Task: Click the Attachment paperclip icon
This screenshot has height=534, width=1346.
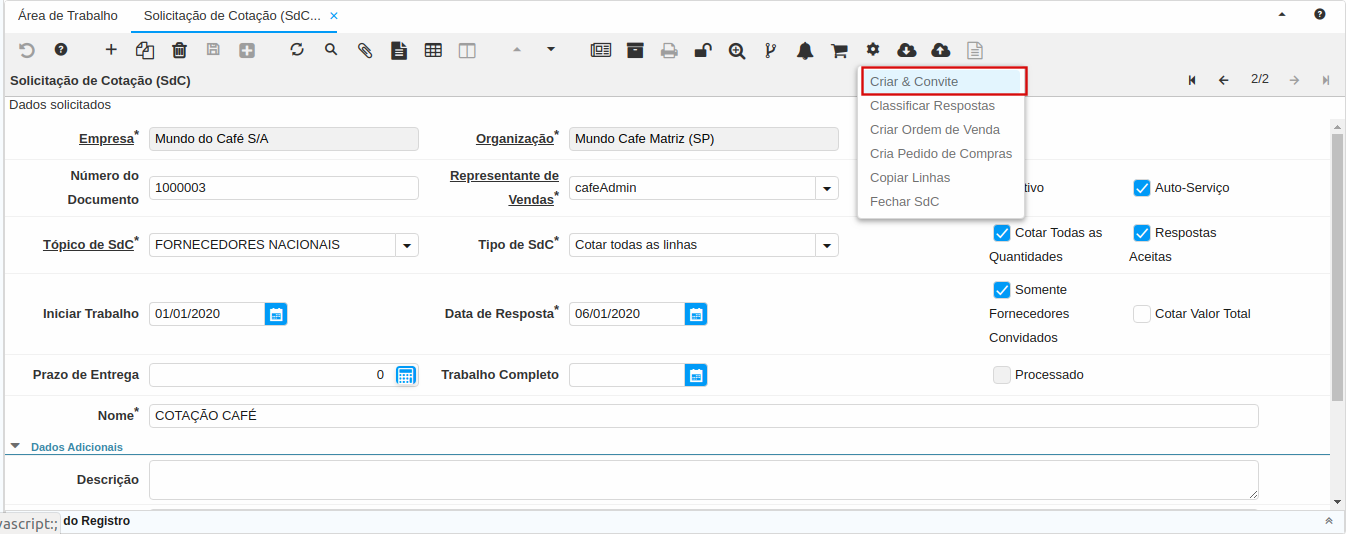Action: click(x=365, y=50)
